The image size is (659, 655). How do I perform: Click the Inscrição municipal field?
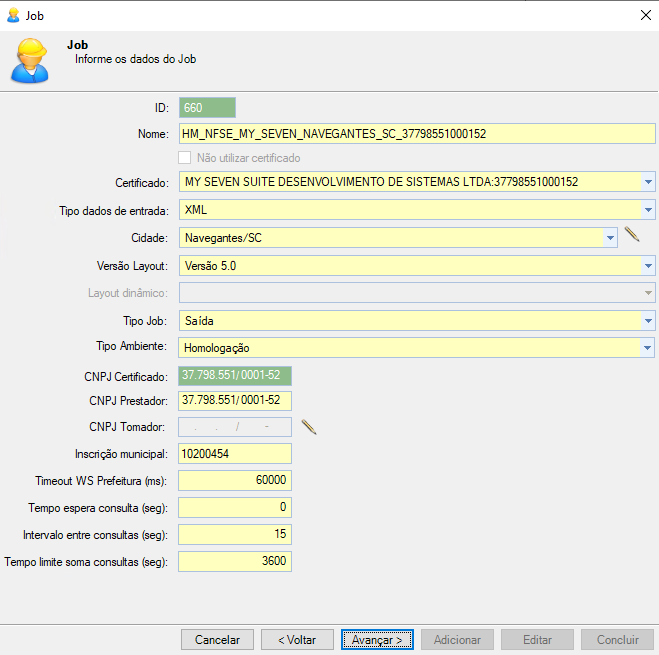(235, 453)
